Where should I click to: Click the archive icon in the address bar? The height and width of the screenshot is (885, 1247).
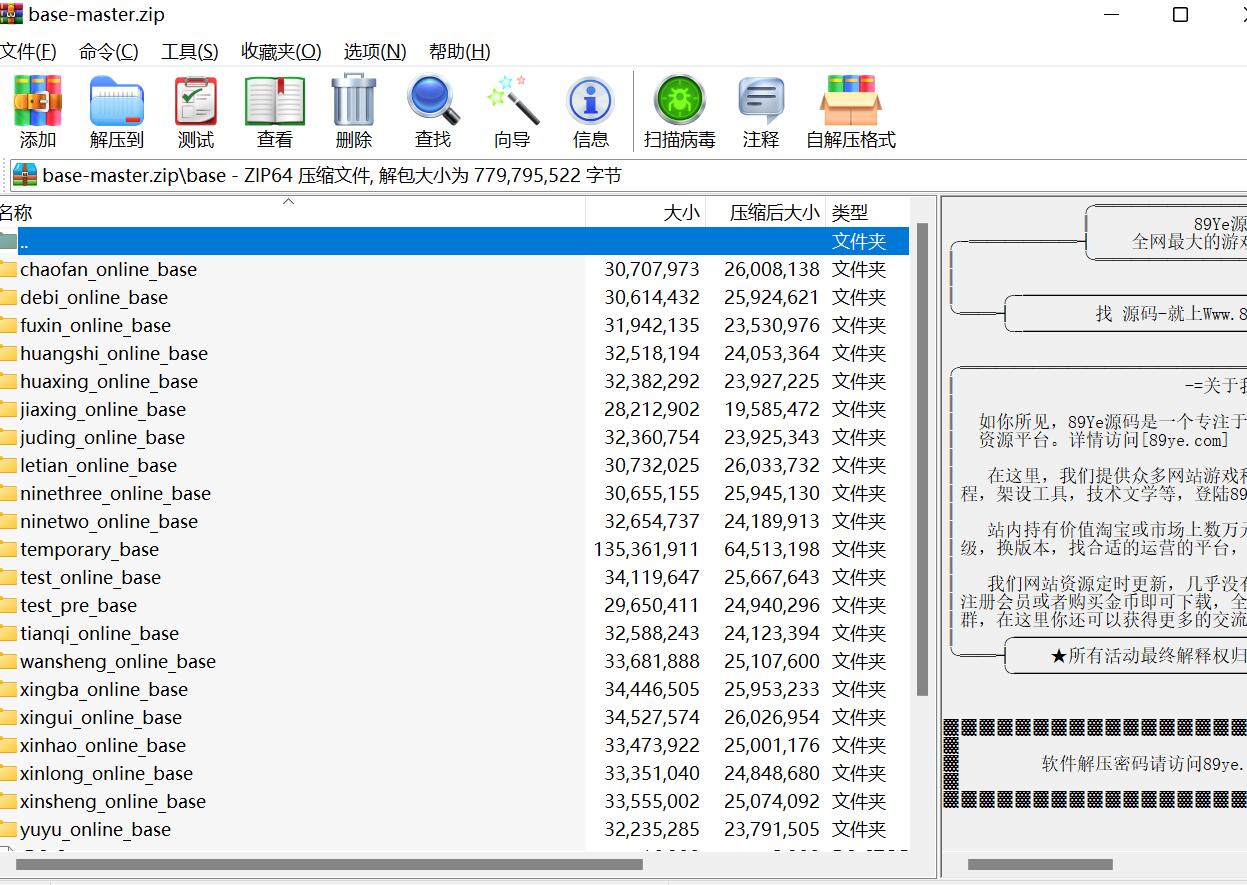click(24, 175)
